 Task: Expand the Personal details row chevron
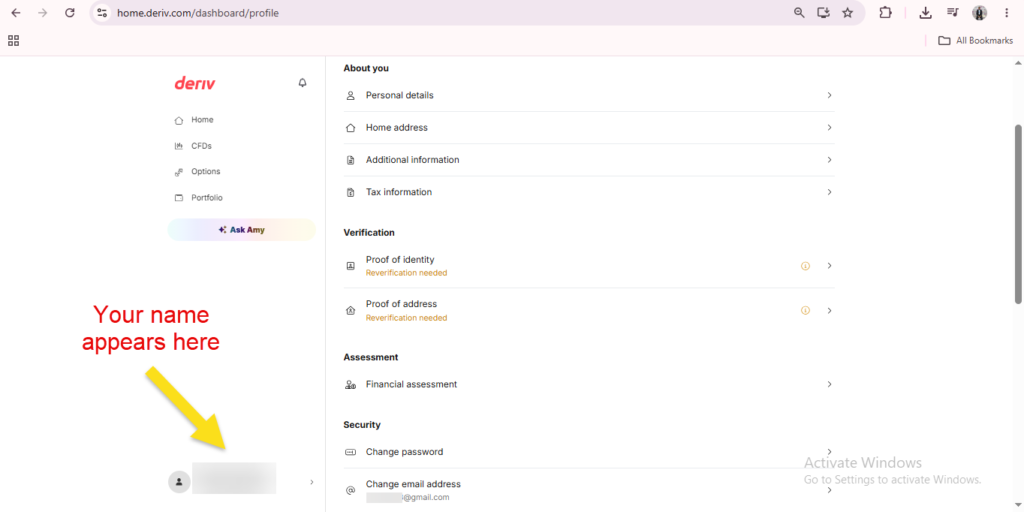click(829, 95)
